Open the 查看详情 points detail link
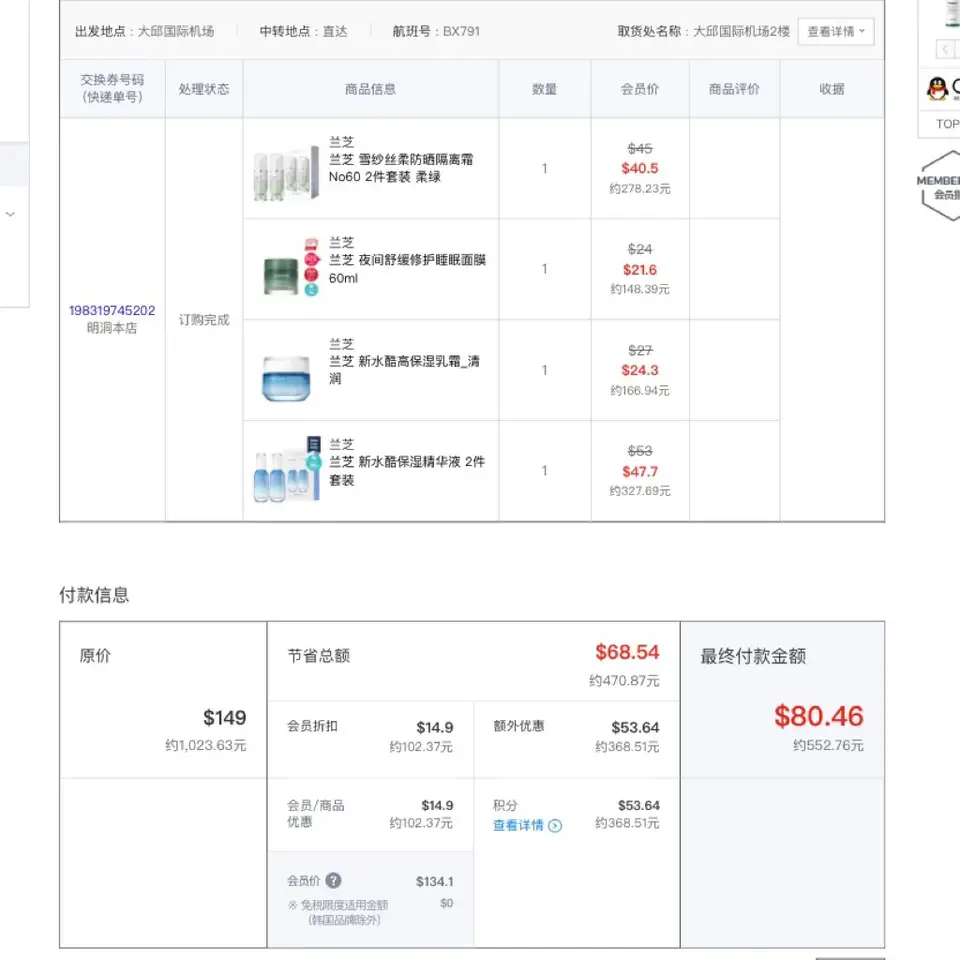960x960 pixels. (x=518, y=825)
